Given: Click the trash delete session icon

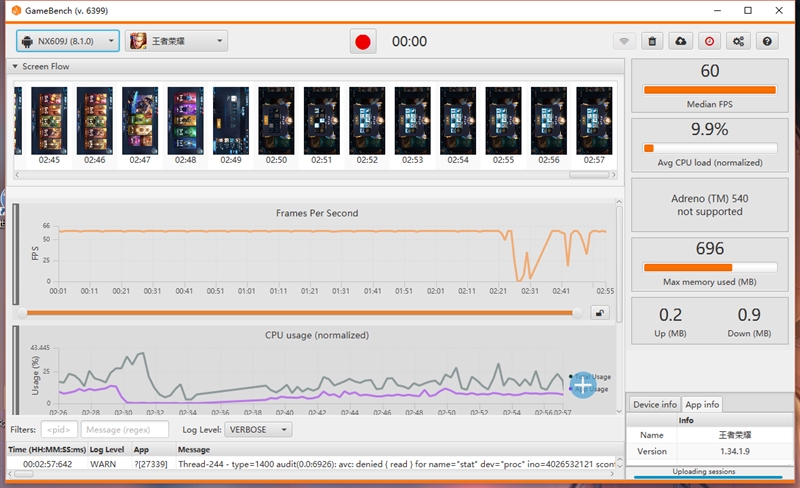Looking at the screenshot, I should click(x=652, y=41).
